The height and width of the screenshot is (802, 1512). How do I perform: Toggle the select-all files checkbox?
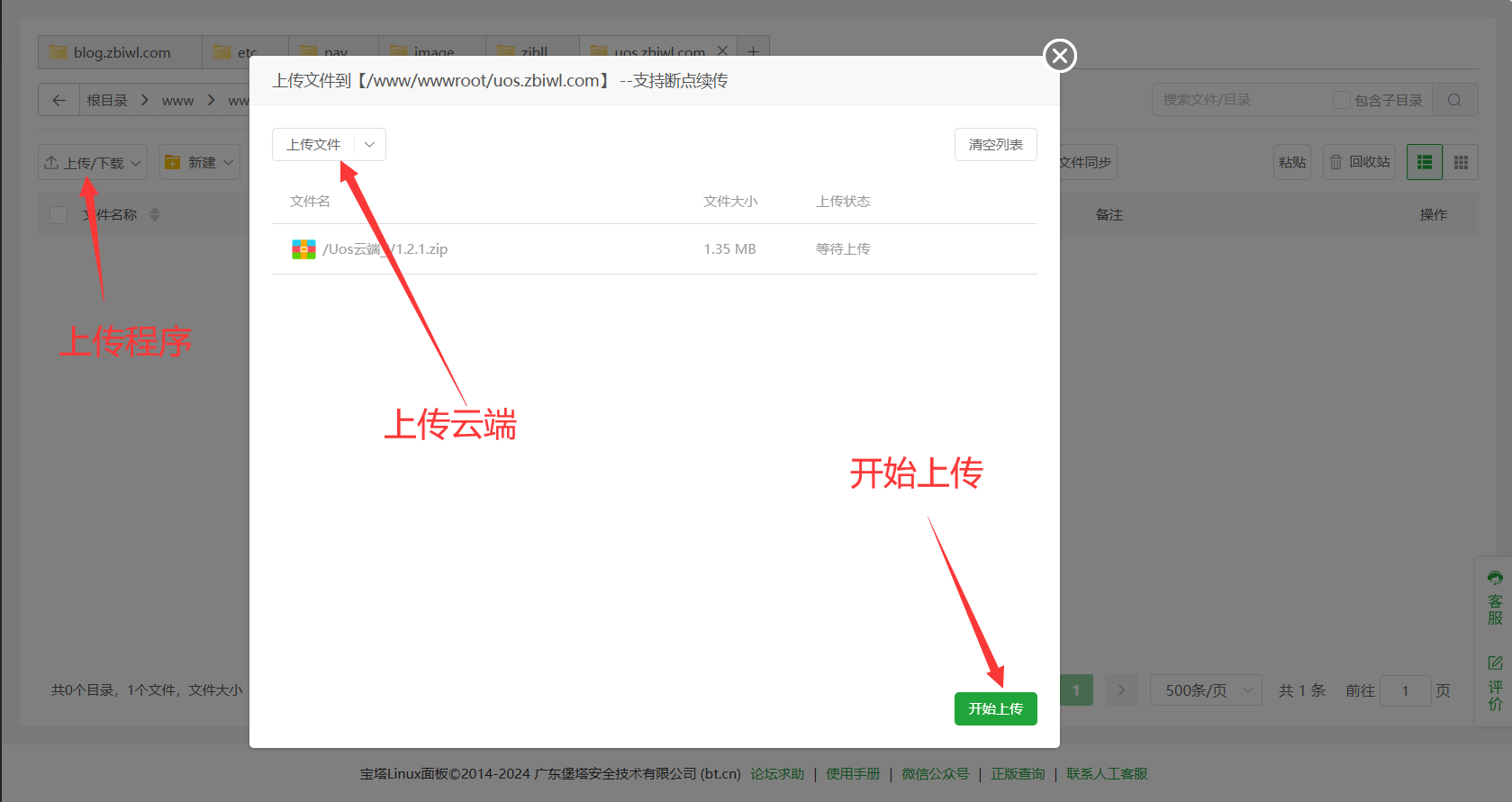[x=59, y=215]
